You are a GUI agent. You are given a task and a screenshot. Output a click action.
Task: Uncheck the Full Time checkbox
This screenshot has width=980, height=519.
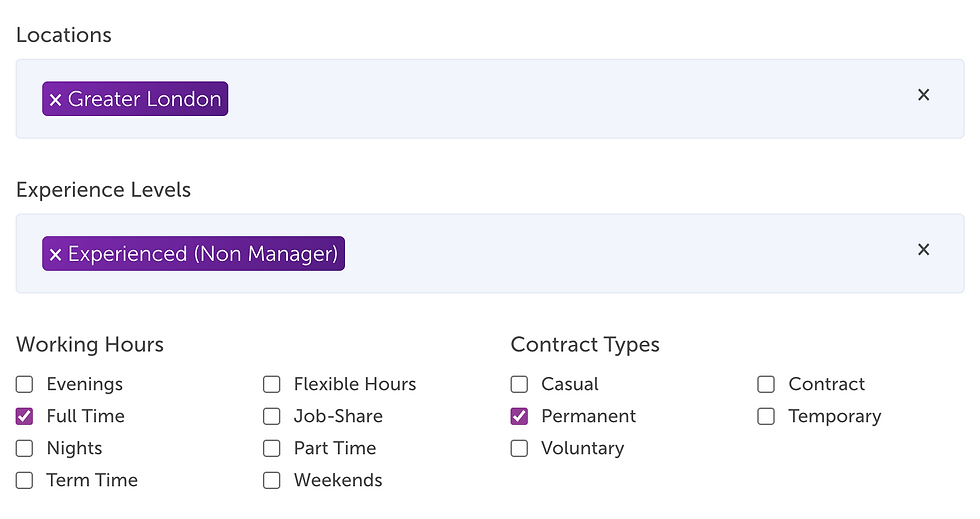[24, 416]
